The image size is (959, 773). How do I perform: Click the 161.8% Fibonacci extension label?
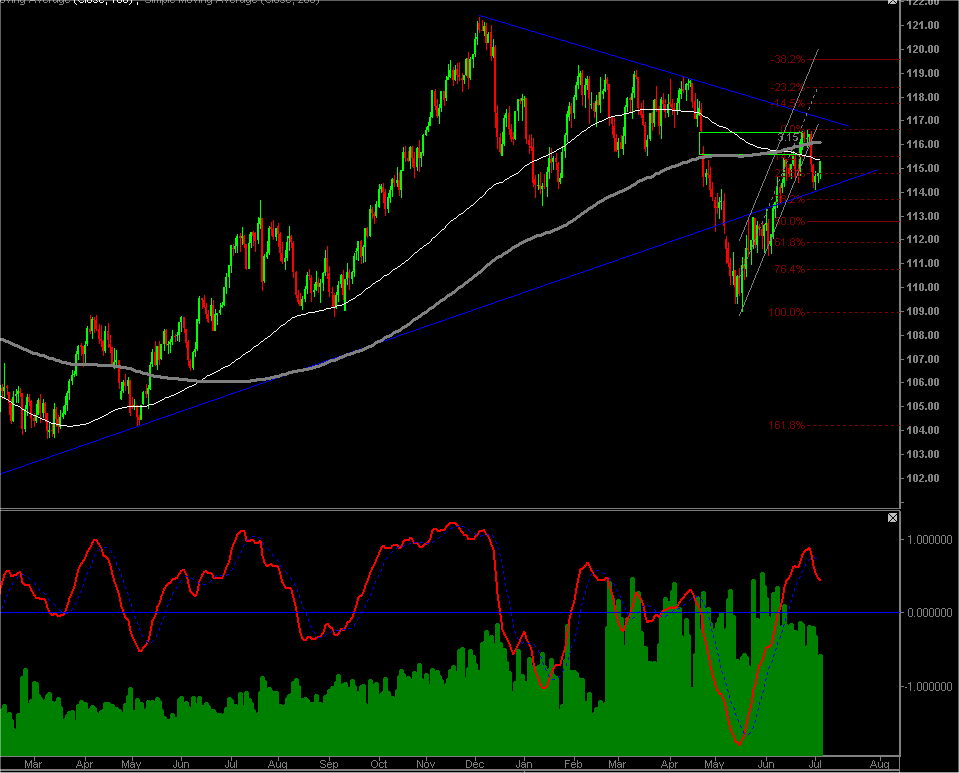787,425
